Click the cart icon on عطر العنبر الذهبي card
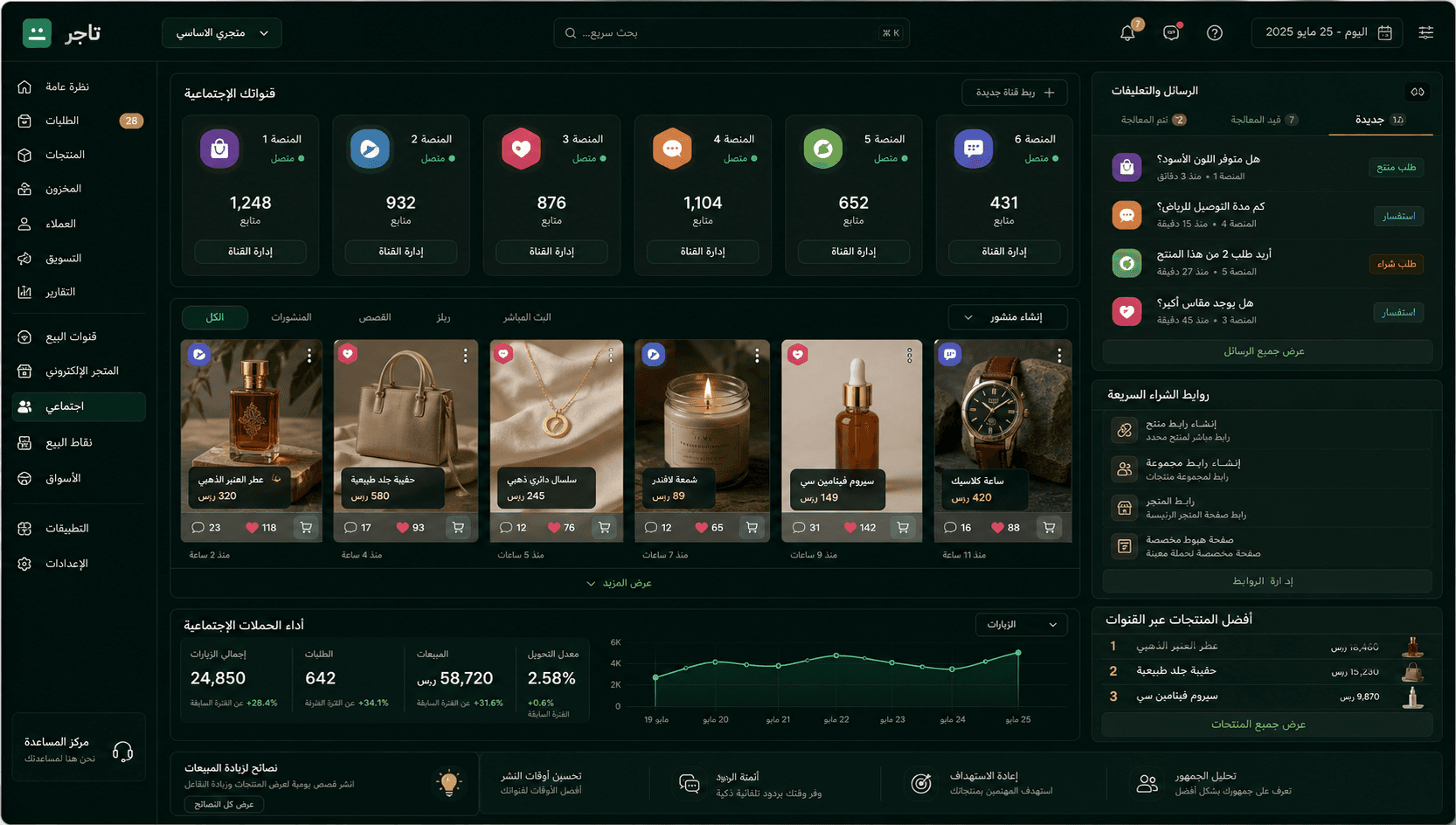 [x=306, y=528]
